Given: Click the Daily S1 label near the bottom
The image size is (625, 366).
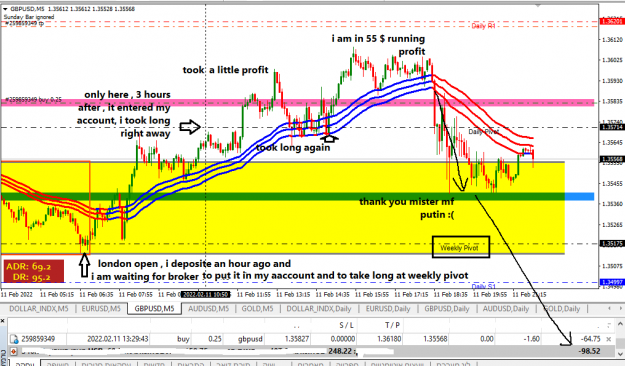Looking at the screenshot, I should click(483, 286).
